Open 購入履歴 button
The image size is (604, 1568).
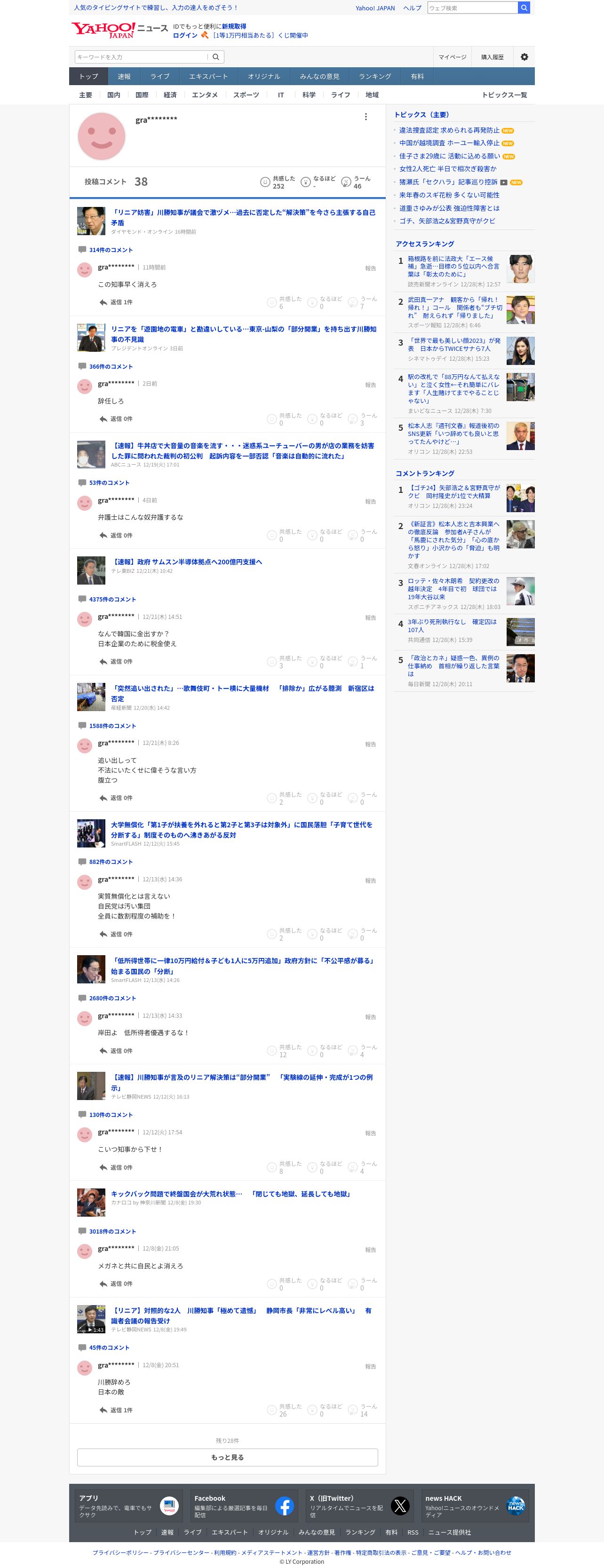[x=493, y=56]
